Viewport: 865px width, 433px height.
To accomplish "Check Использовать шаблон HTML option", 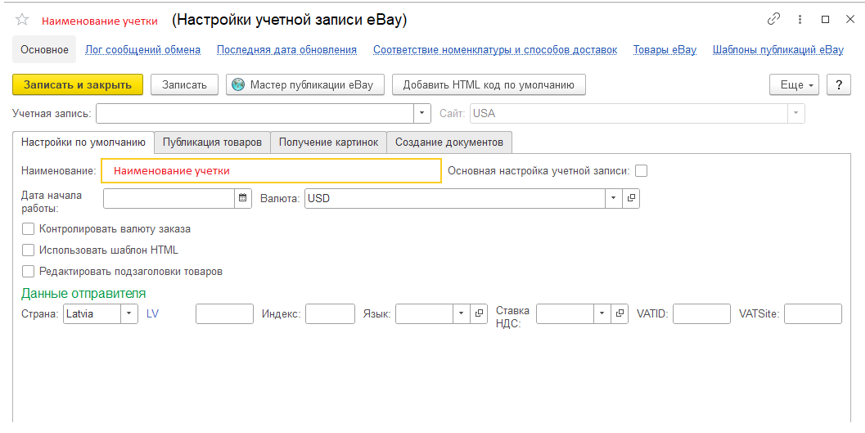I will pos(28,250).
